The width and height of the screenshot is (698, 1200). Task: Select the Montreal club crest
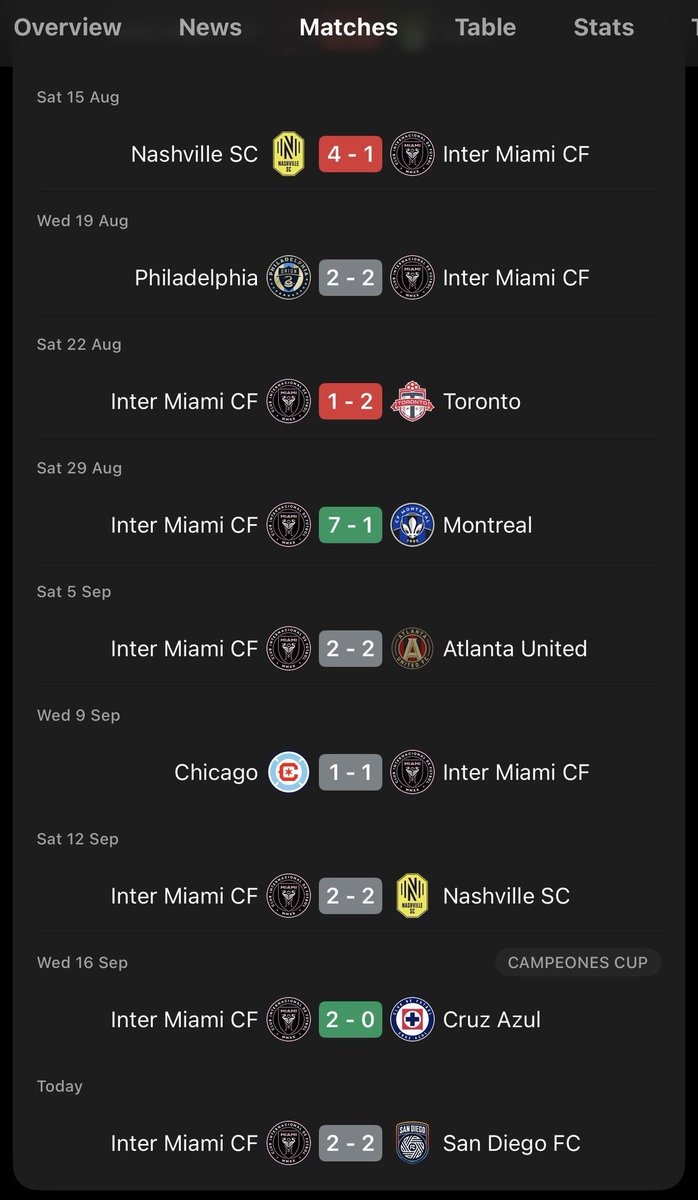coord(412,525)
